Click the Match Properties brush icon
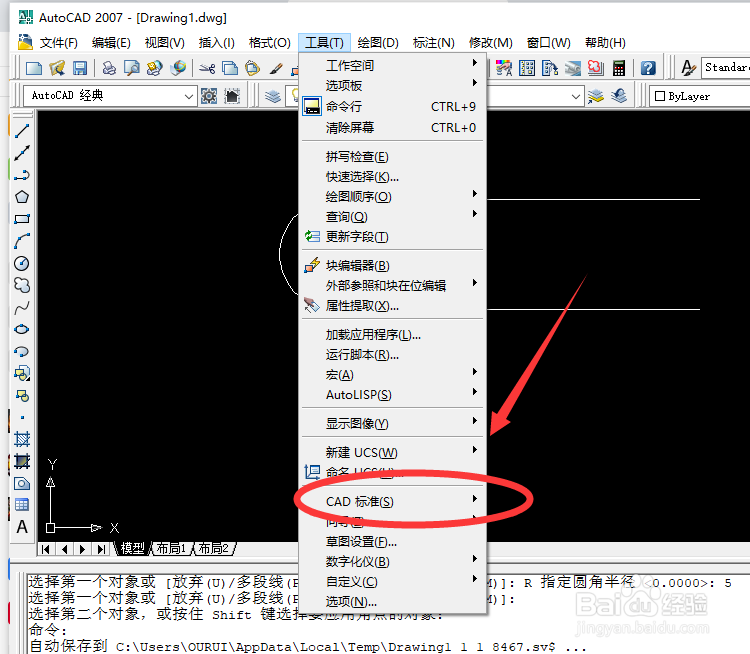Viewport: 750px width, 654px height. (x=276, y=68)
